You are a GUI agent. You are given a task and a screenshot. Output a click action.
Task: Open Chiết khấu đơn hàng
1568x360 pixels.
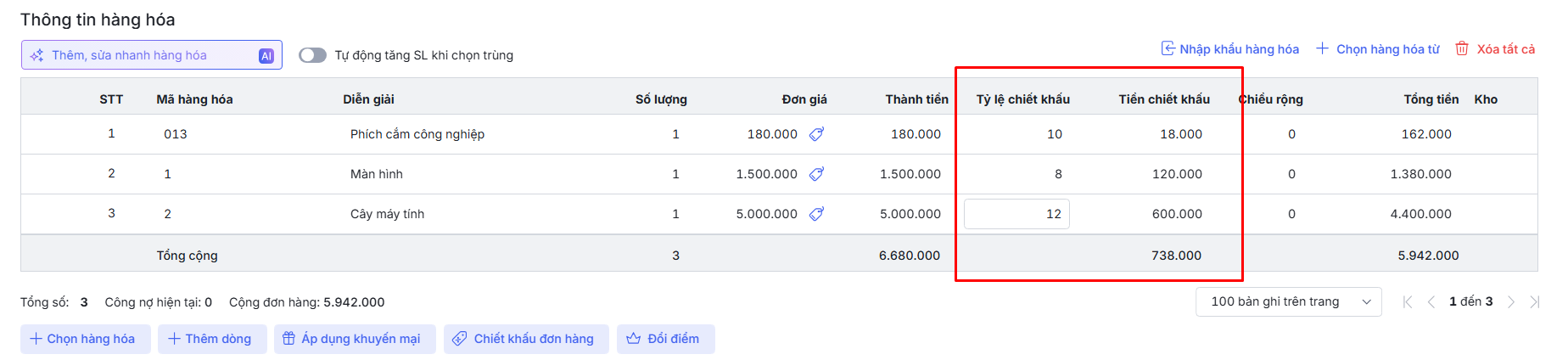pos(525,339)
